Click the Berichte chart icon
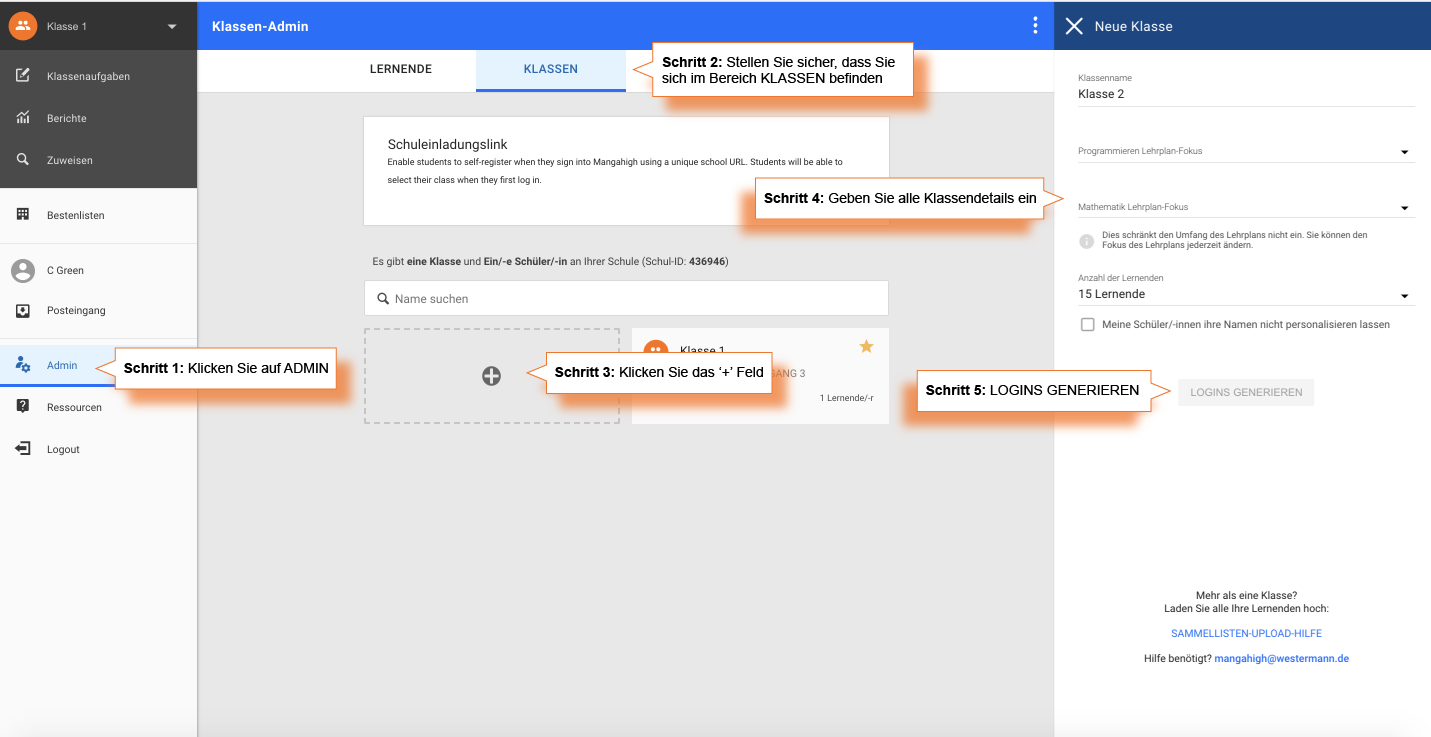 point(23,118)
